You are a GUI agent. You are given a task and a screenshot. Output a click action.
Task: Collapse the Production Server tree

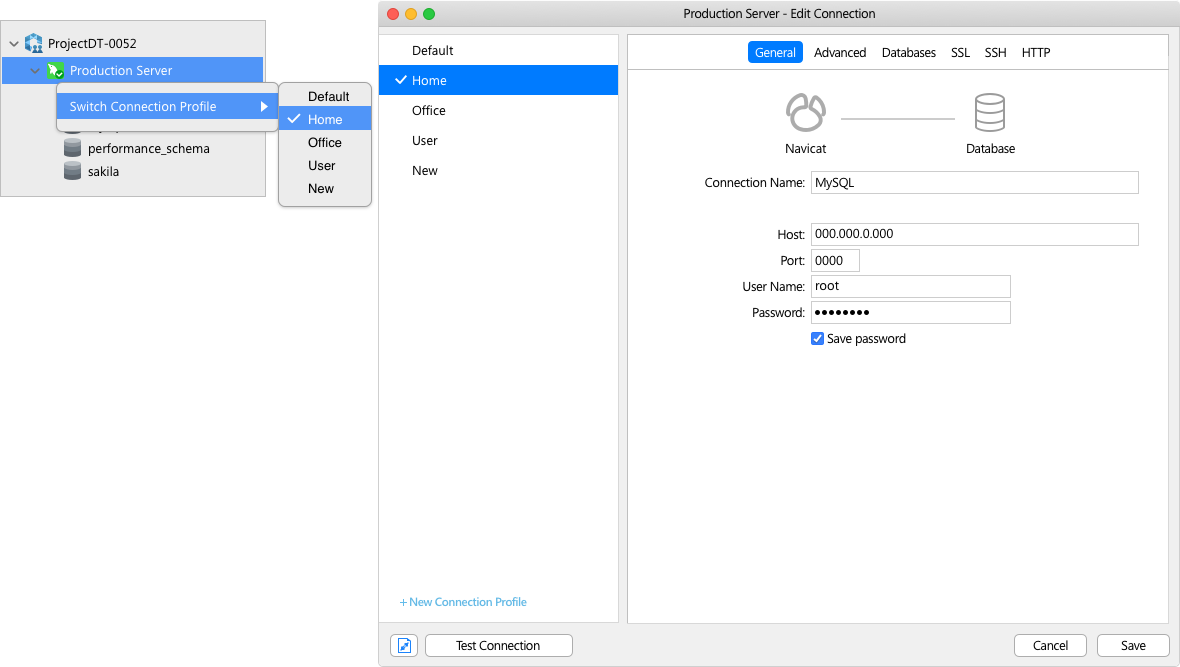35,70
